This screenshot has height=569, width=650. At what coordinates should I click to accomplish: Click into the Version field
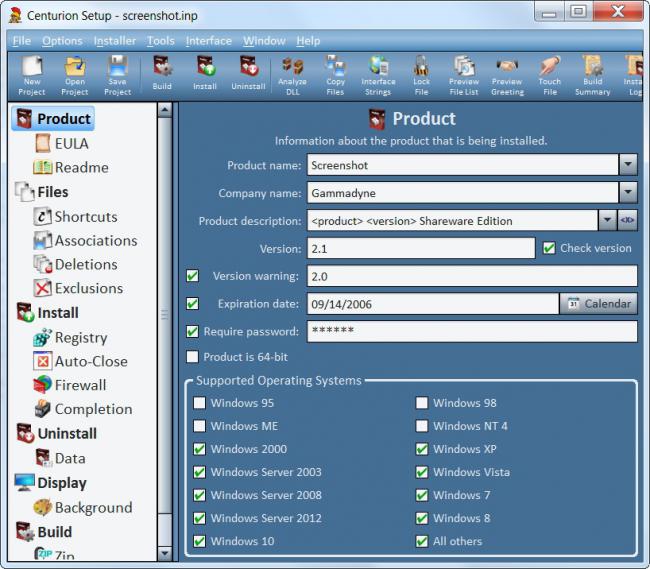tap(421, 248)
